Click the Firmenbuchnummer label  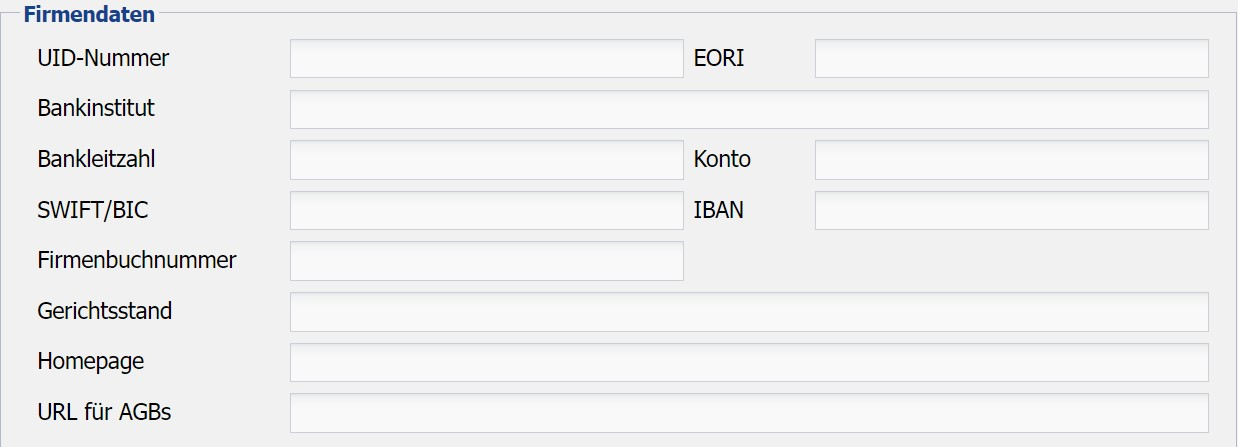137,261
